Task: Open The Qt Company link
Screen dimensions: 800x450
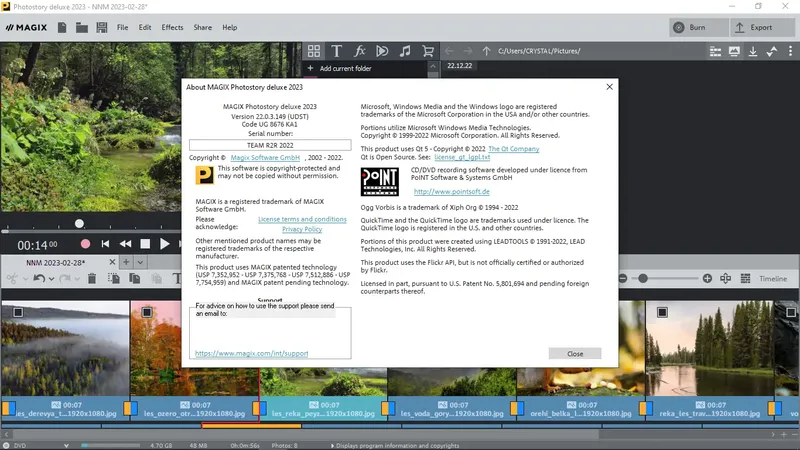Action: point(514,149)
